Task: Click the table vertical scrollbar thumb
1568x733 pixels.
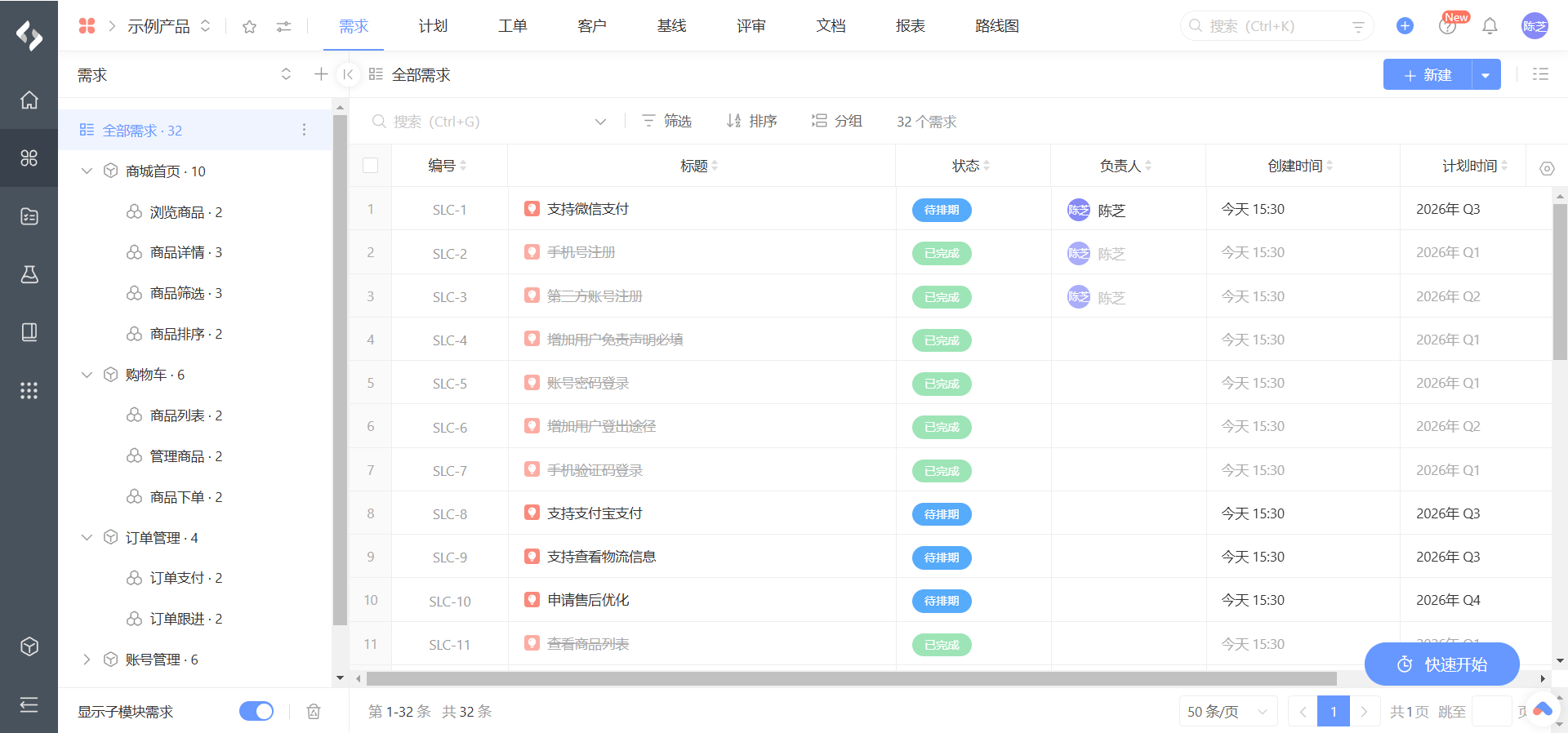Action: pos(1560,282)
